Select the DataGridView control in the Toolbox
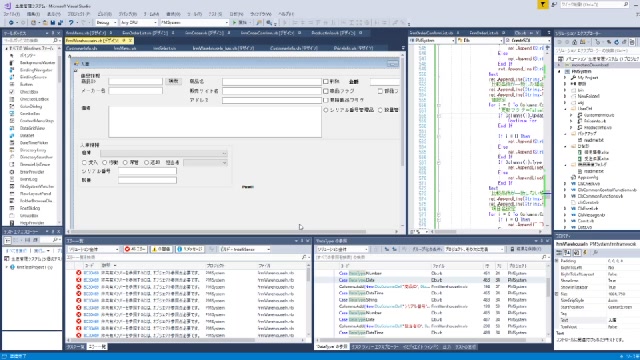Image resolution: width=640 pixels, height=360 pixels. click(32, 128)
